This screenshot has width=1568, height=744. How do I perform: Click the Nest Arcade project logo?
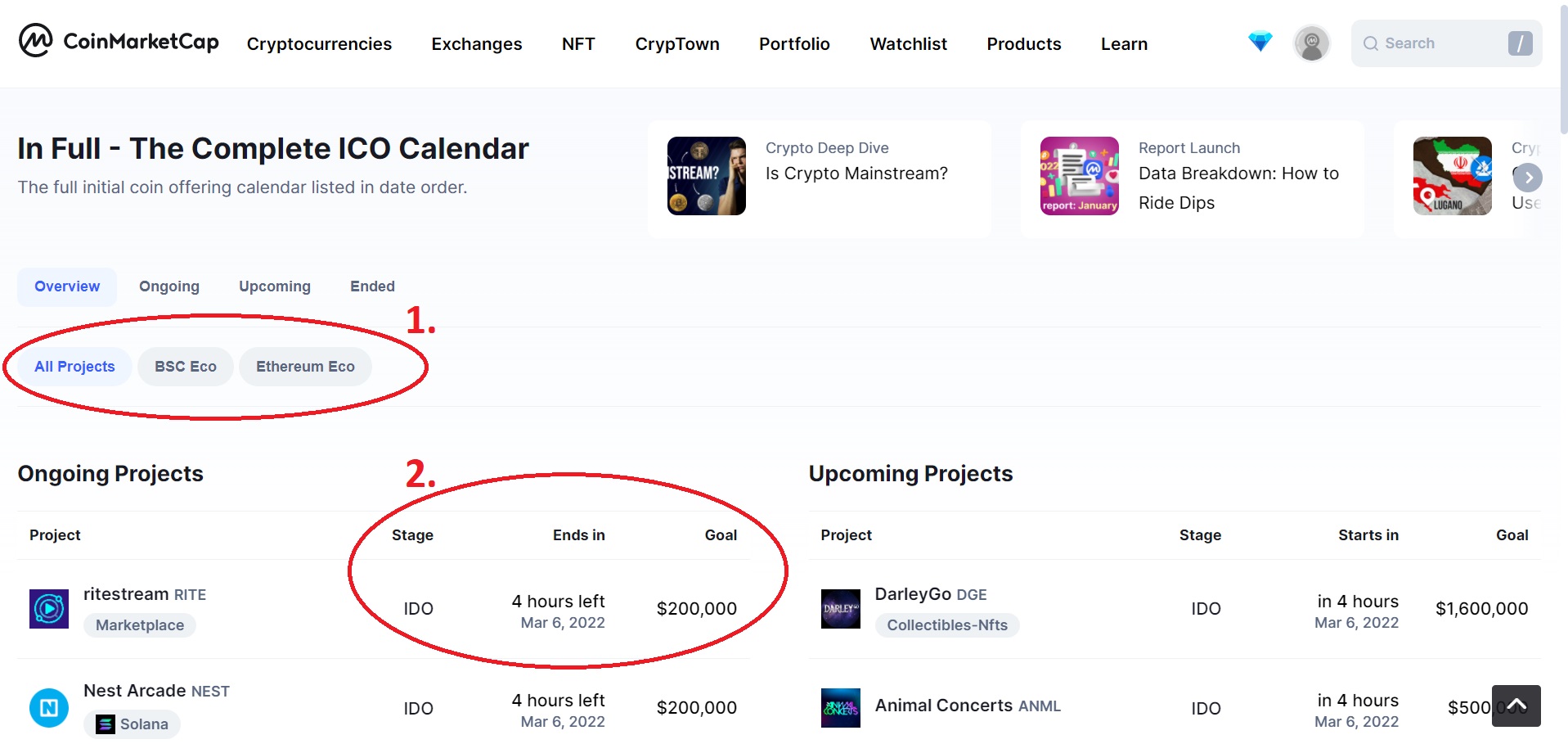tap(49, 708)
